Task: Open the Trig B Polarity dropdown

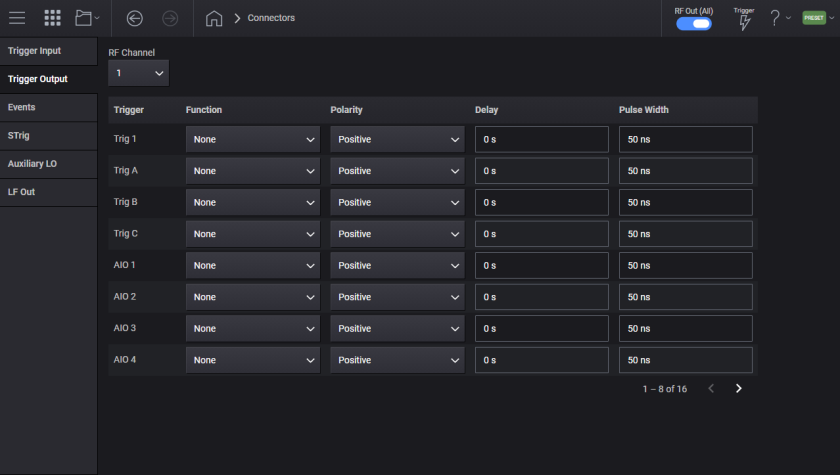Action: pos(397,203)
